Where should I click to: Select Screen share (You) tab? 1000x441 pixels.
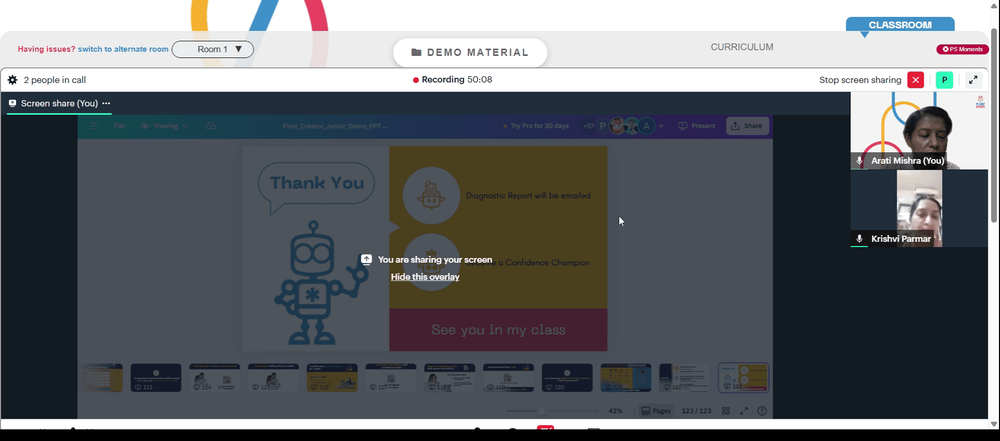coord(59,103)
